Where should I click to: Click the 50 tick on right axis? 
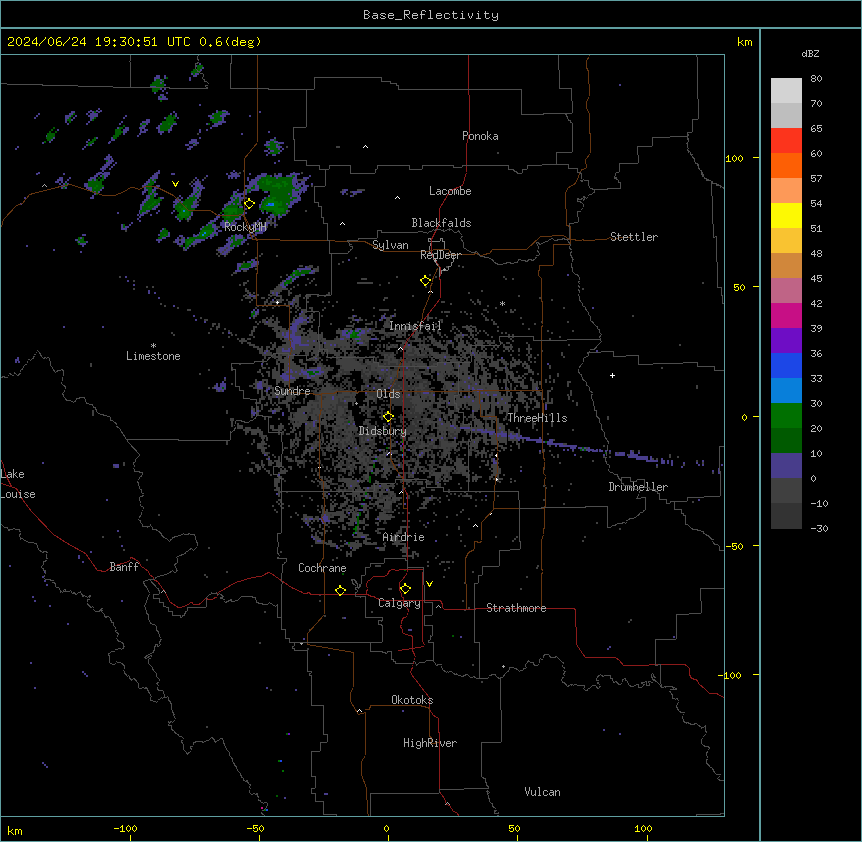[739, 287]
